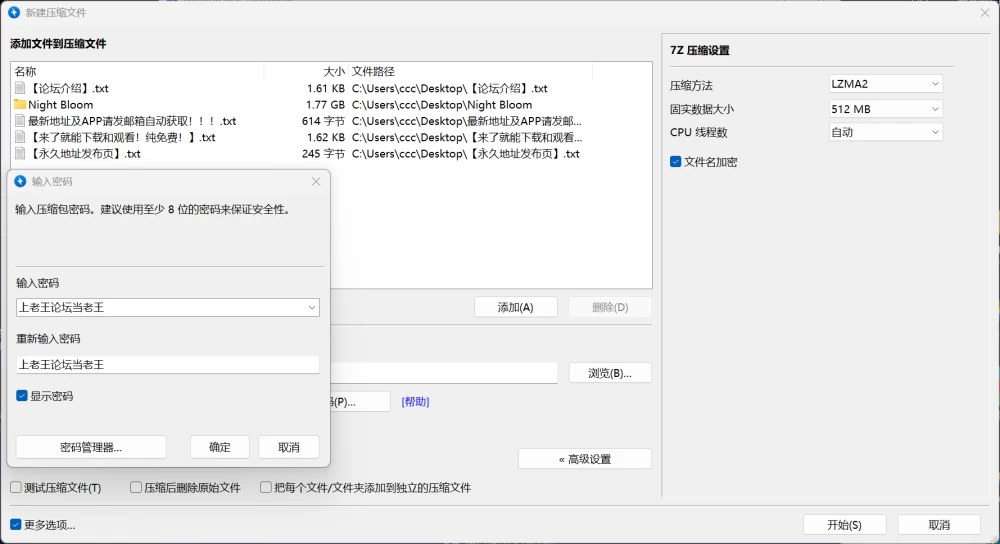Viewport: 1000px width, 544px height.
Task: Click 添加(A) button
Action: [515, 307]
